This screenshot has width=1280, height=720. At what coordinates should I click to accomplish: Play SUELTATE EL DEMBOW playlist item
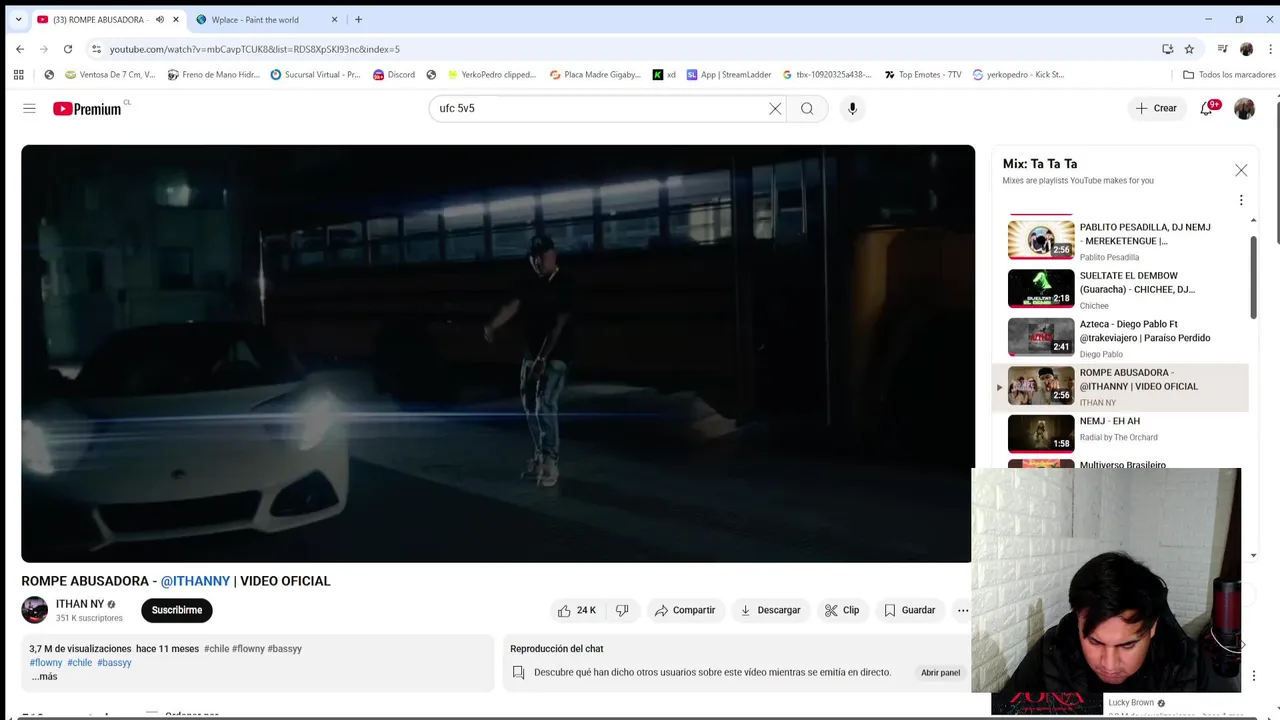[1121, 289]
